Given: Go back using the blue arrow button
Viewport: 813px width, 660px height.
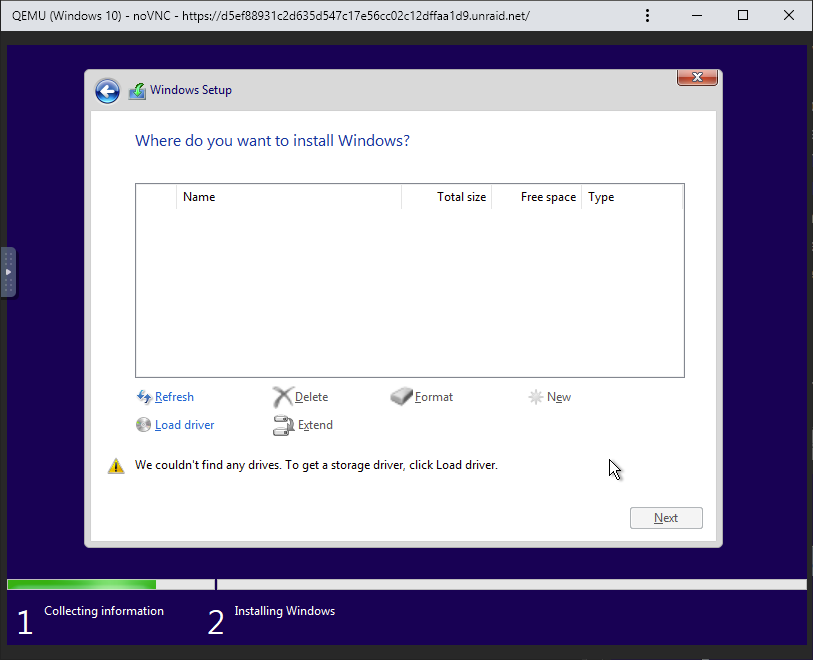Looking at the screenshot, I should point(107,91).
